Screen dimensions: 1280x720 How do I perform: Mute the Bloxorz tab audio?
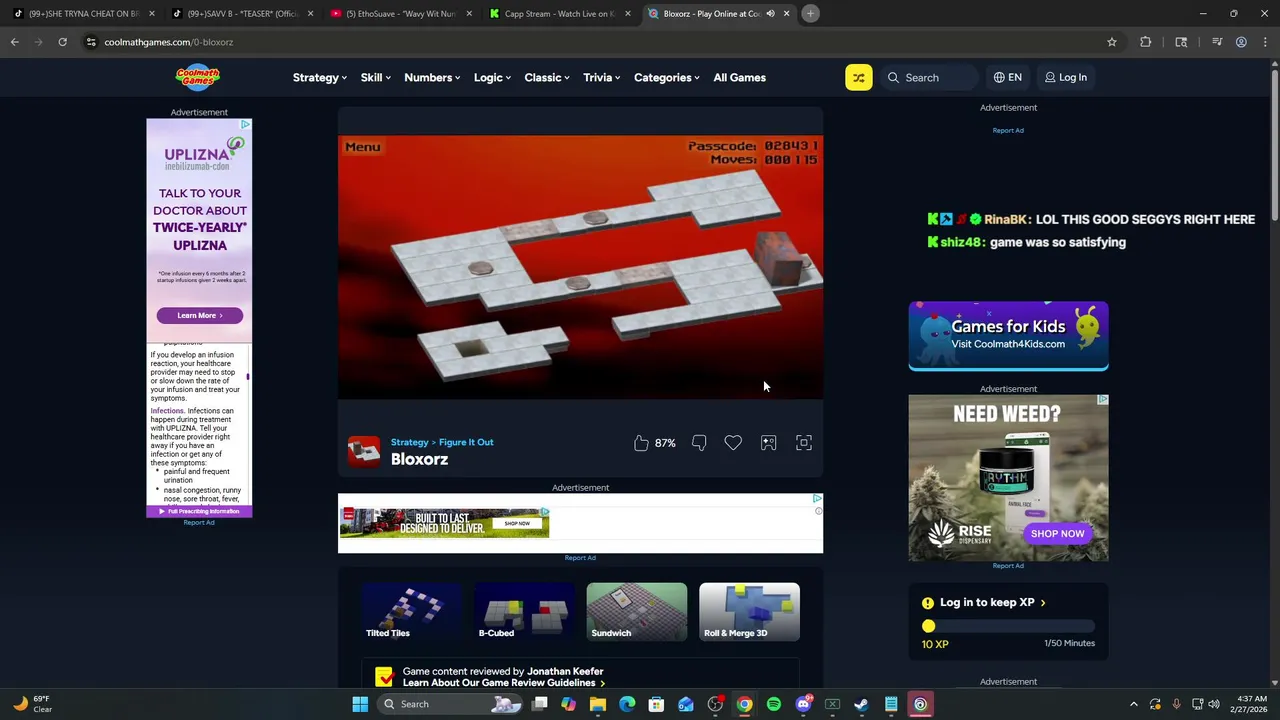pyautogui.click(x=770, y=13)
